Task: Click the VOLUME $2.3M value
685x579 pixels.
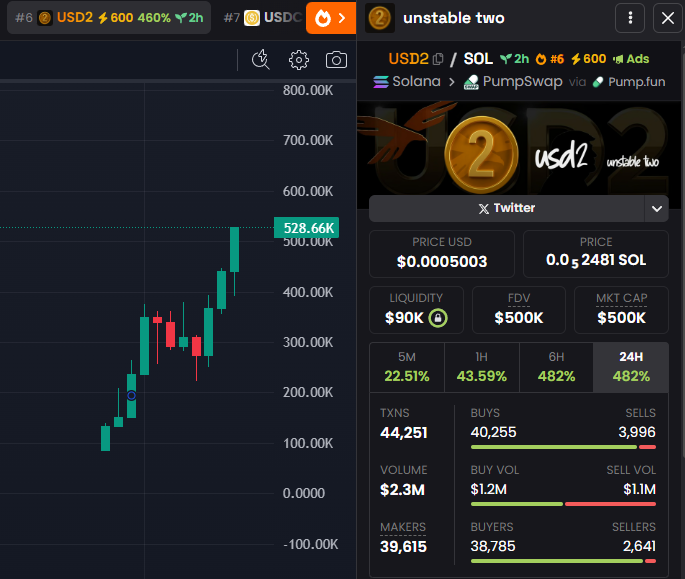Action: [402, 490]
